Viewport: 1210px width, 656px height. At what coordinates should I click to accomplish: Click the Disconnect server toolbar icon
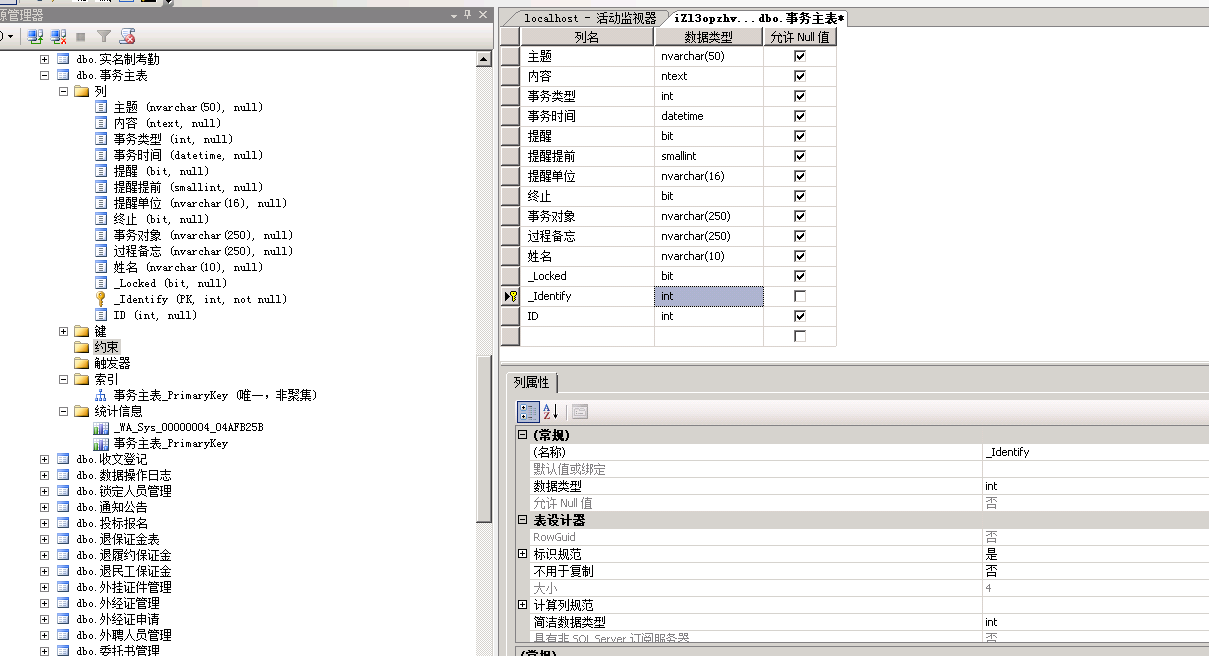tap(59, 36)
